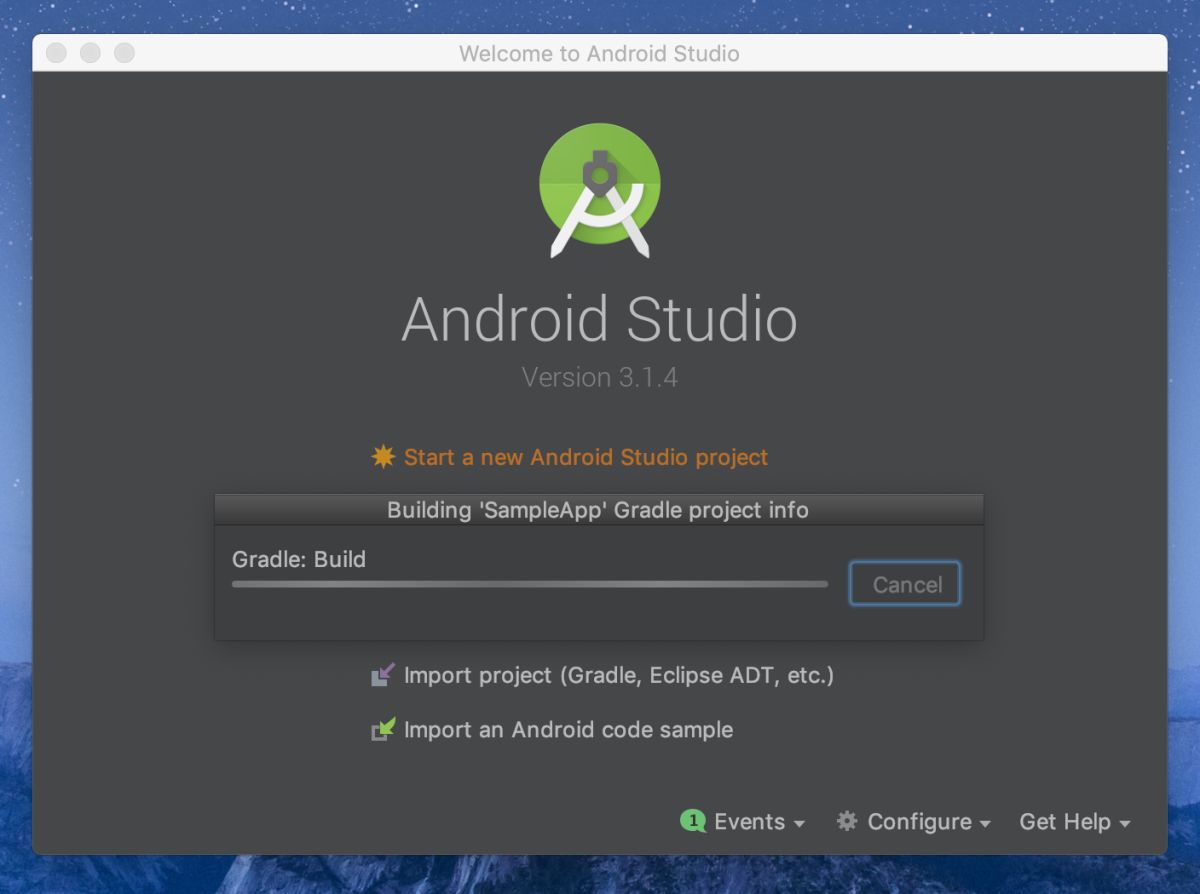This screenshot has width=1200, height=894.
Task: Click the purple-arrow Import project icon
Action: click(x=383, y=675)
